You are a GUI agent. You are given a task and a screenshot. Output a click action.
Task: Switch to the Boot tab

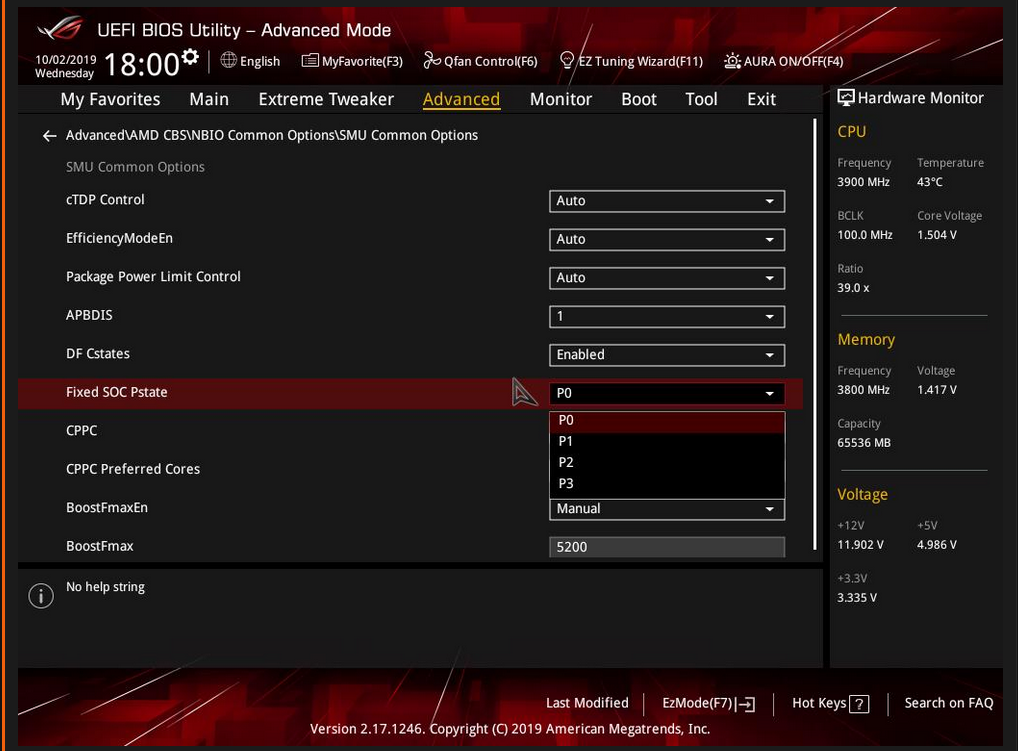639,99
